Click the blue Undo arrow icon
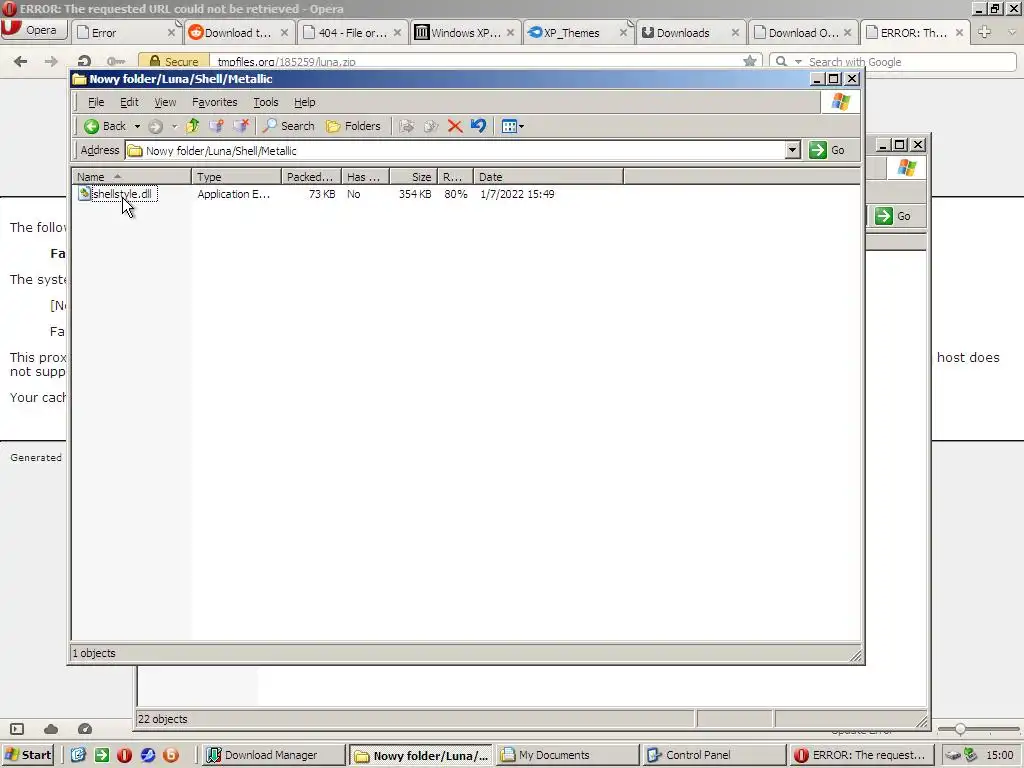Viewport: 1024px width, 768px height. 479,126
